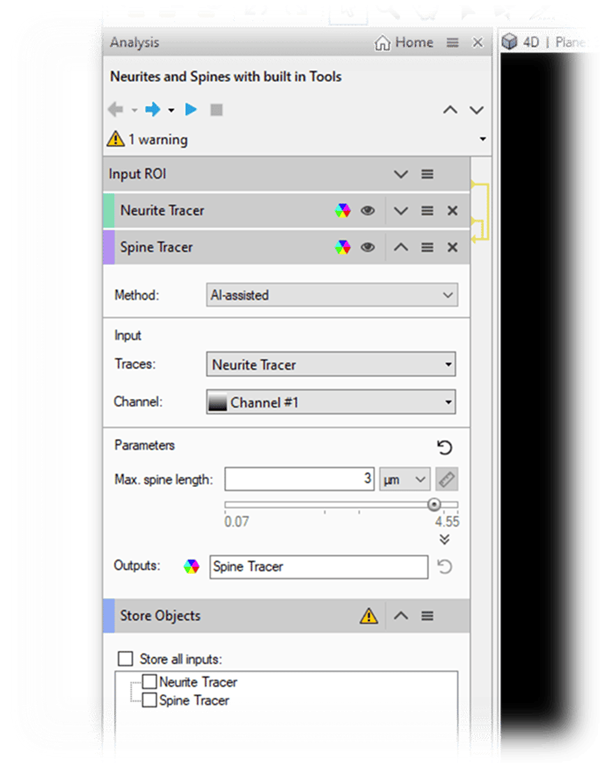The image size is (605, 768).
Task: Click the 4D view cube icon
Action: (x=509, y=42)
